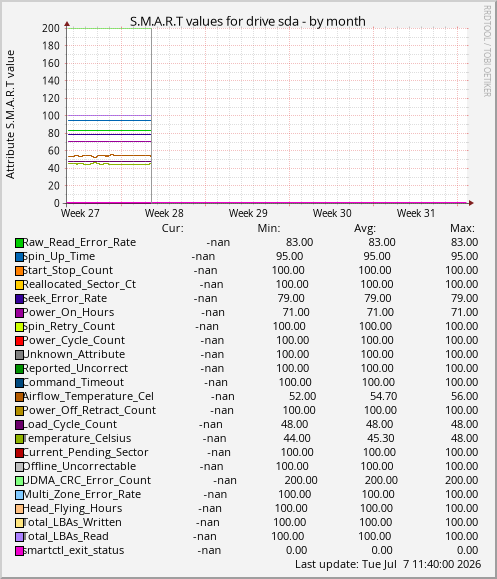Screen dimensions: 497x579
Task: Click the green Raw_Read_Error_Rate legend swatch
Action: tap(19, 243)
